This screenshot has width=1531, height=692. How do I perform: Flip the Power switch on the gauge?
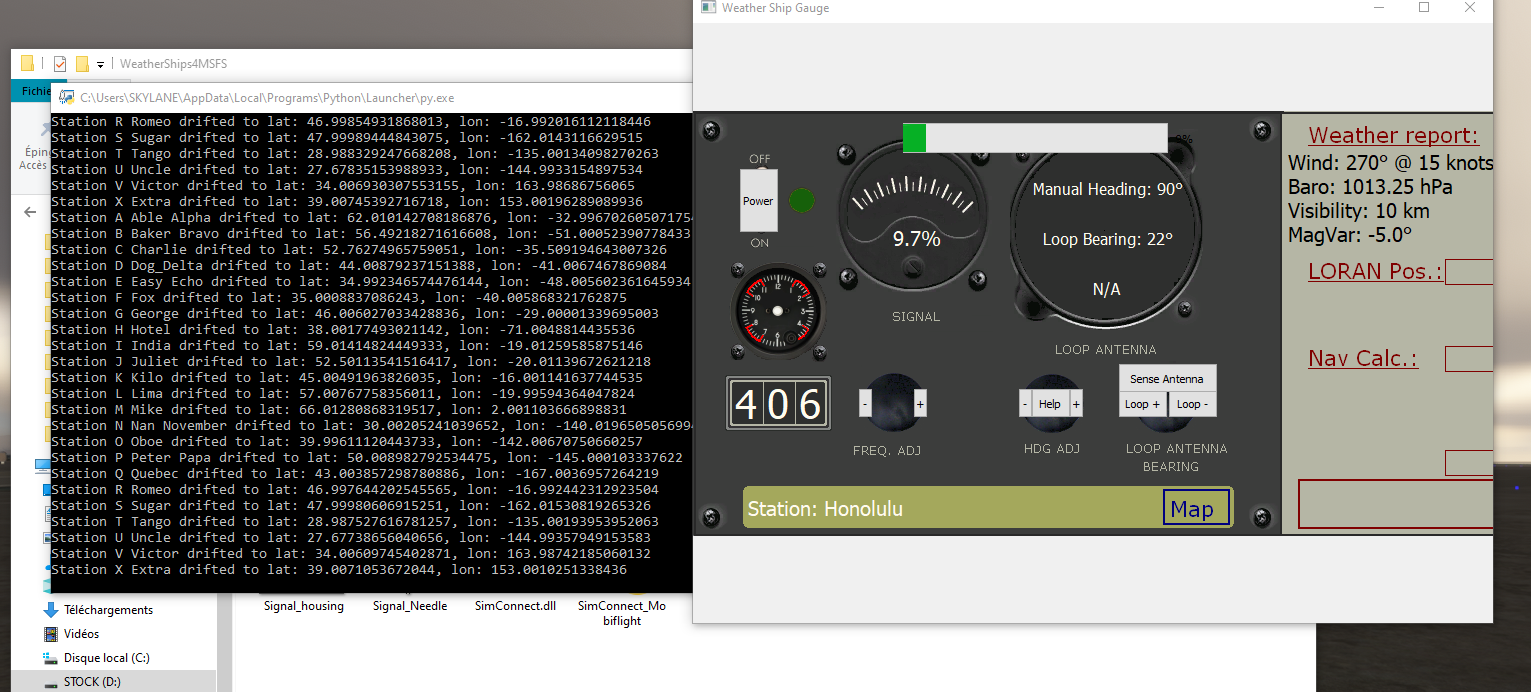[x=758, y=201]
